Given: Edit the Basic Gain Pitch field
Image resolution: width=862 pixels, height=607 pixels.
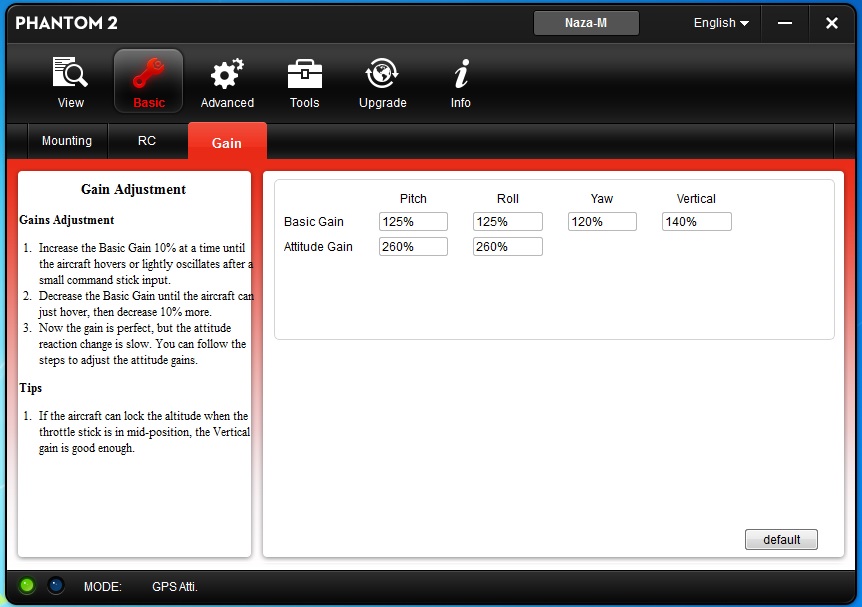Looking at the screenshot, I should pyautogui.click(x=413, y=222).
